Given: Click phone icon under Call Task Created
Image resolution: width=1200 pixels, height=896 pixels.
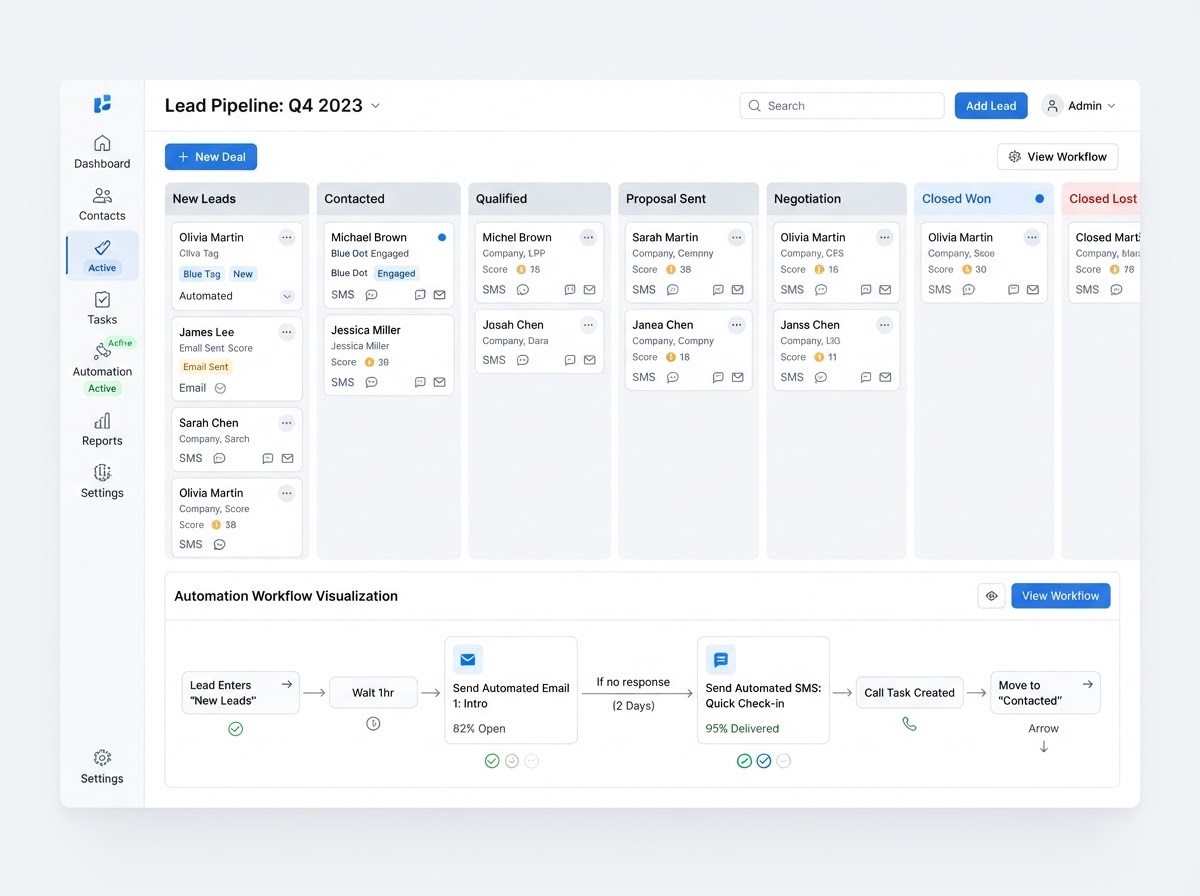Looking at the screenshot, I should (x=909, y=724).
